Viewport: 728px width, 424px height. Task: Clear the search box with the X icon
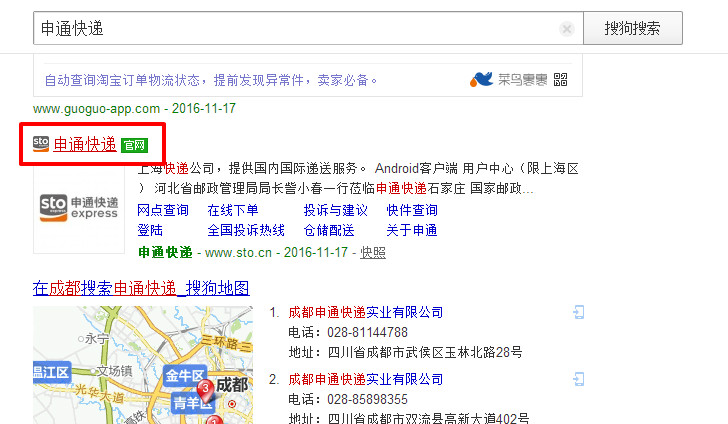566,29
